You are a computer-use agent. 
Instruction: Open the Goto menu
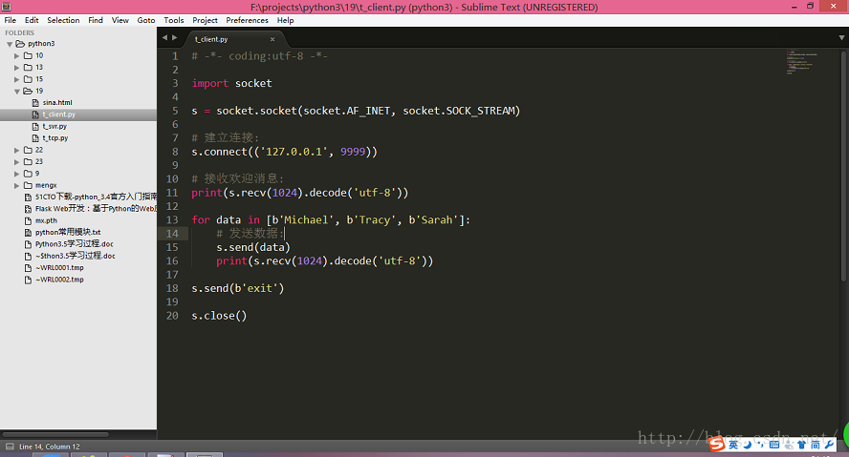tap(146, 20)
